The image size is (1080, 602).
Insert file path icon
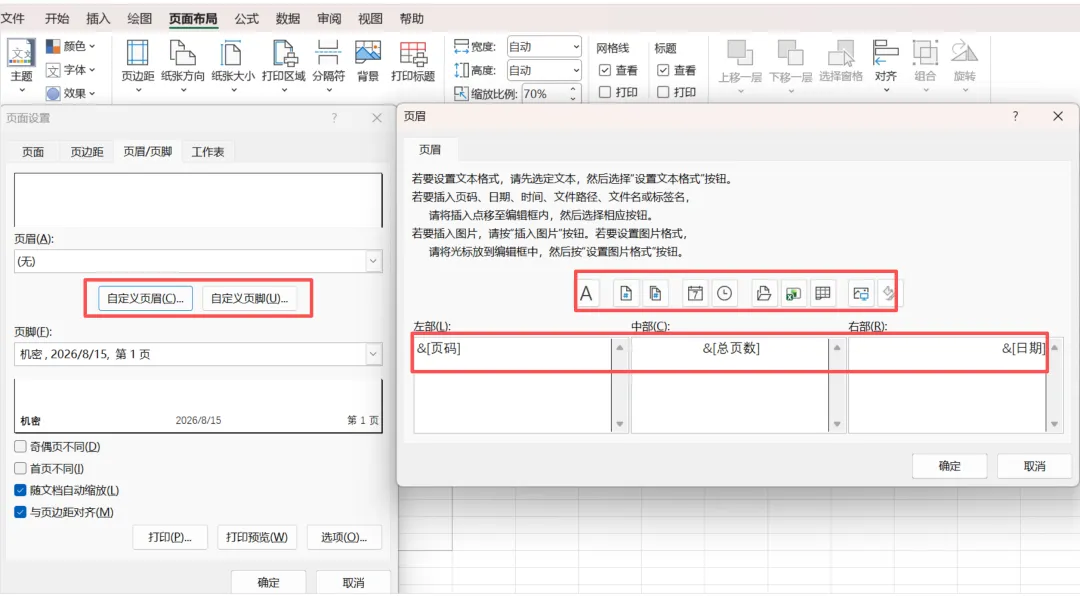click(763, 293)
